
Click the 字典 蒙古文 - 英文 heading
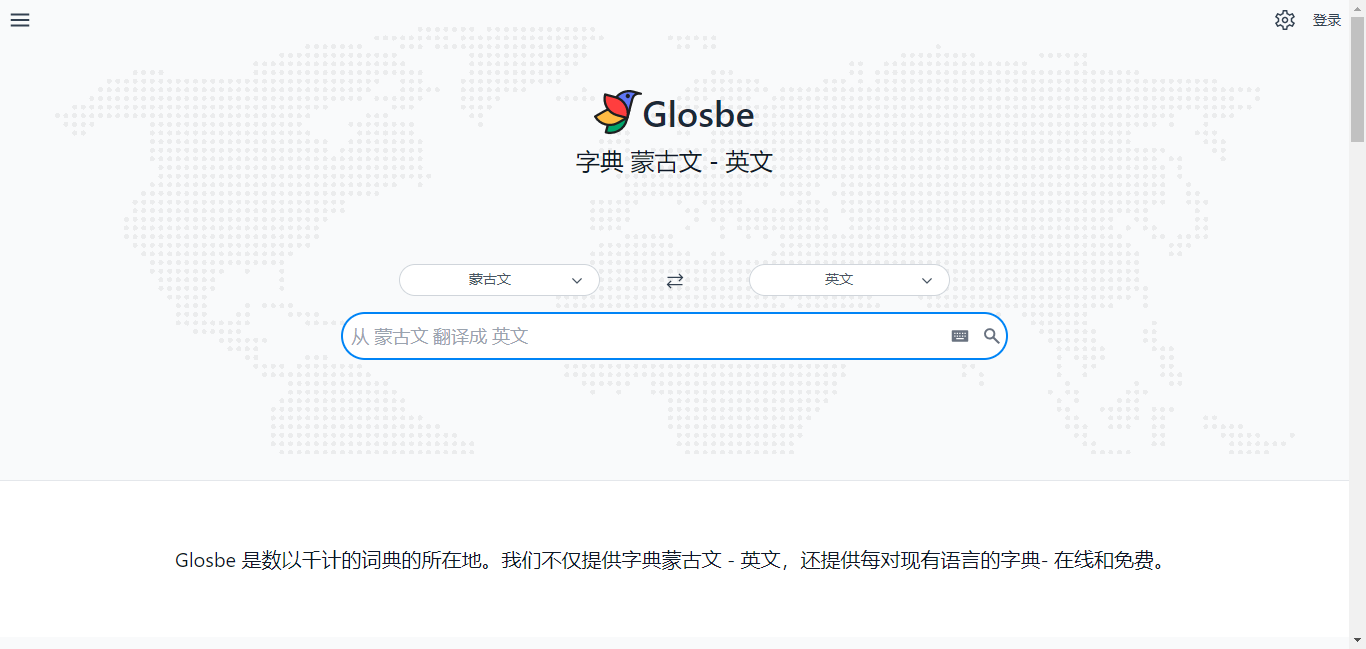[674, 162]
